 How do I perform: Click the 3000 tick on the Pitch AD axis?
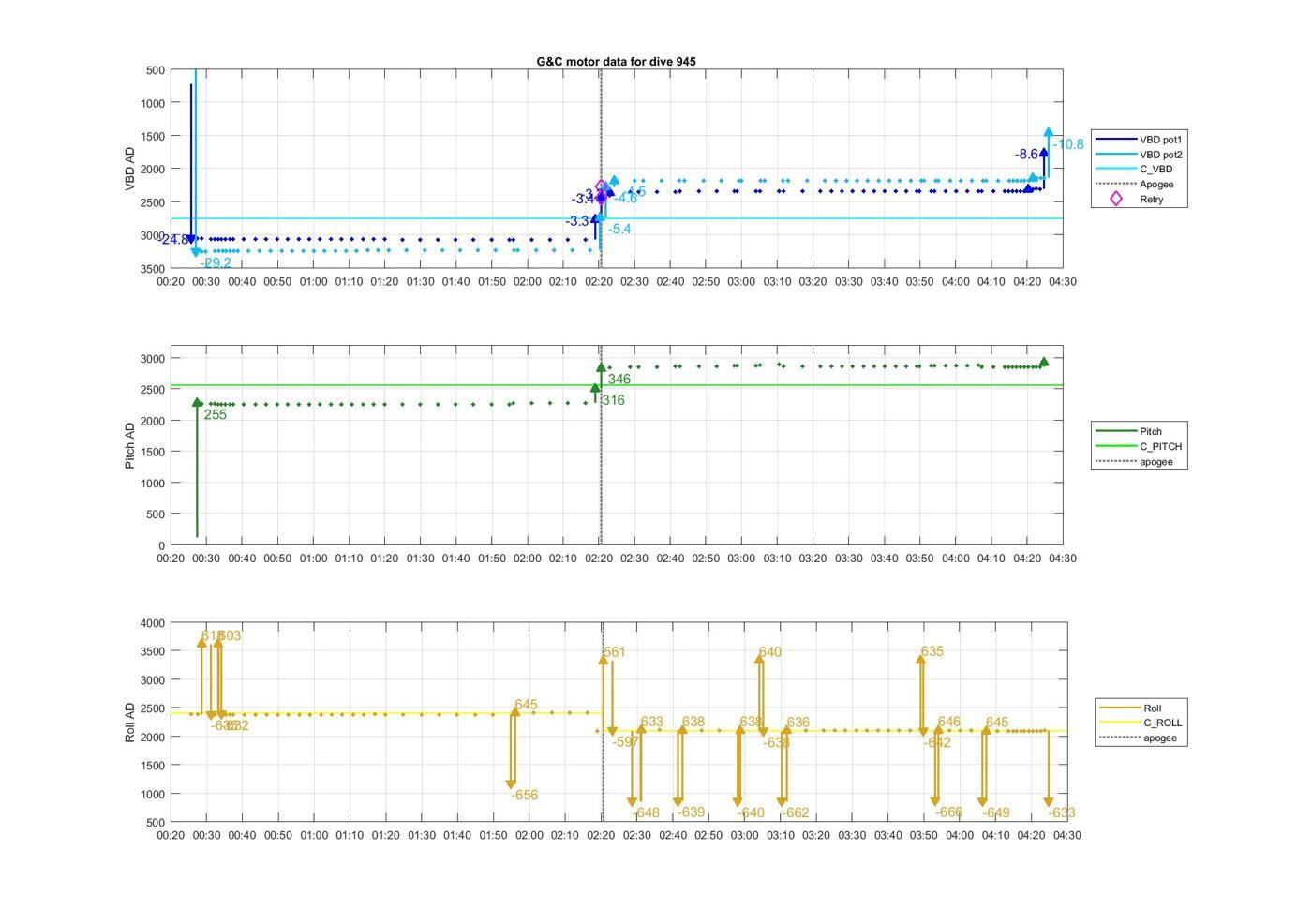coord(153,360)
